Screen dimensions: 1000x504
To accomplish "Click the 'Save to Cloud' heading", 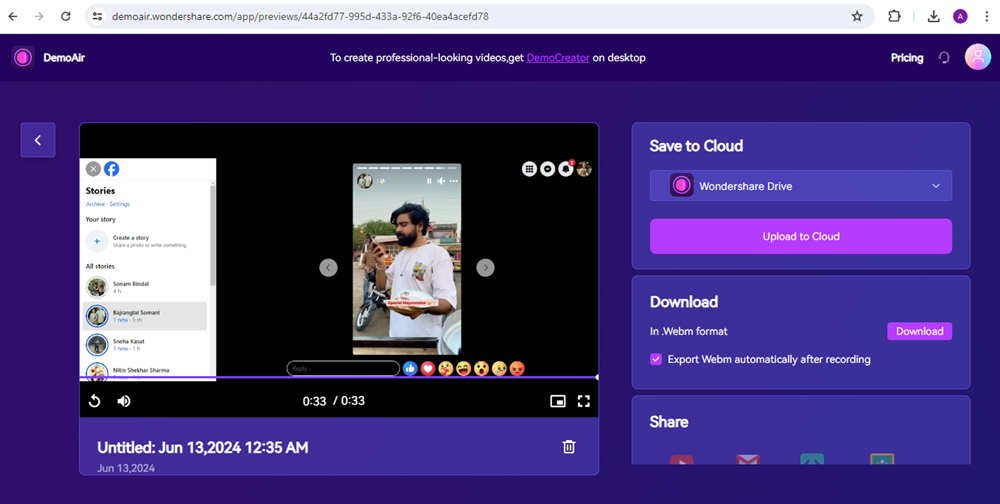I will [696, 145].
